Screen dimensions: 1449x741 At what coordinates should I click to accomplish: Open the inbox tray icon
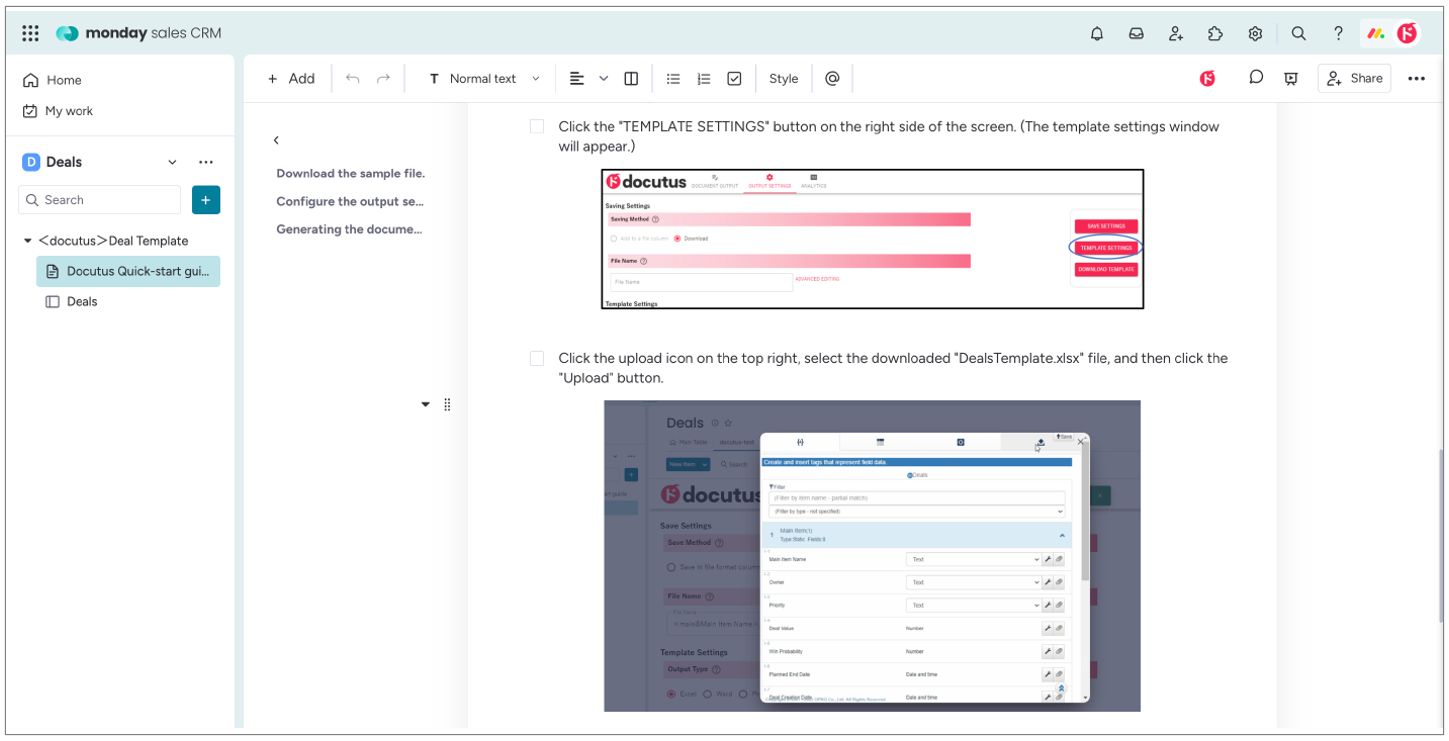pyautogui.click(x=1136, y=34)
